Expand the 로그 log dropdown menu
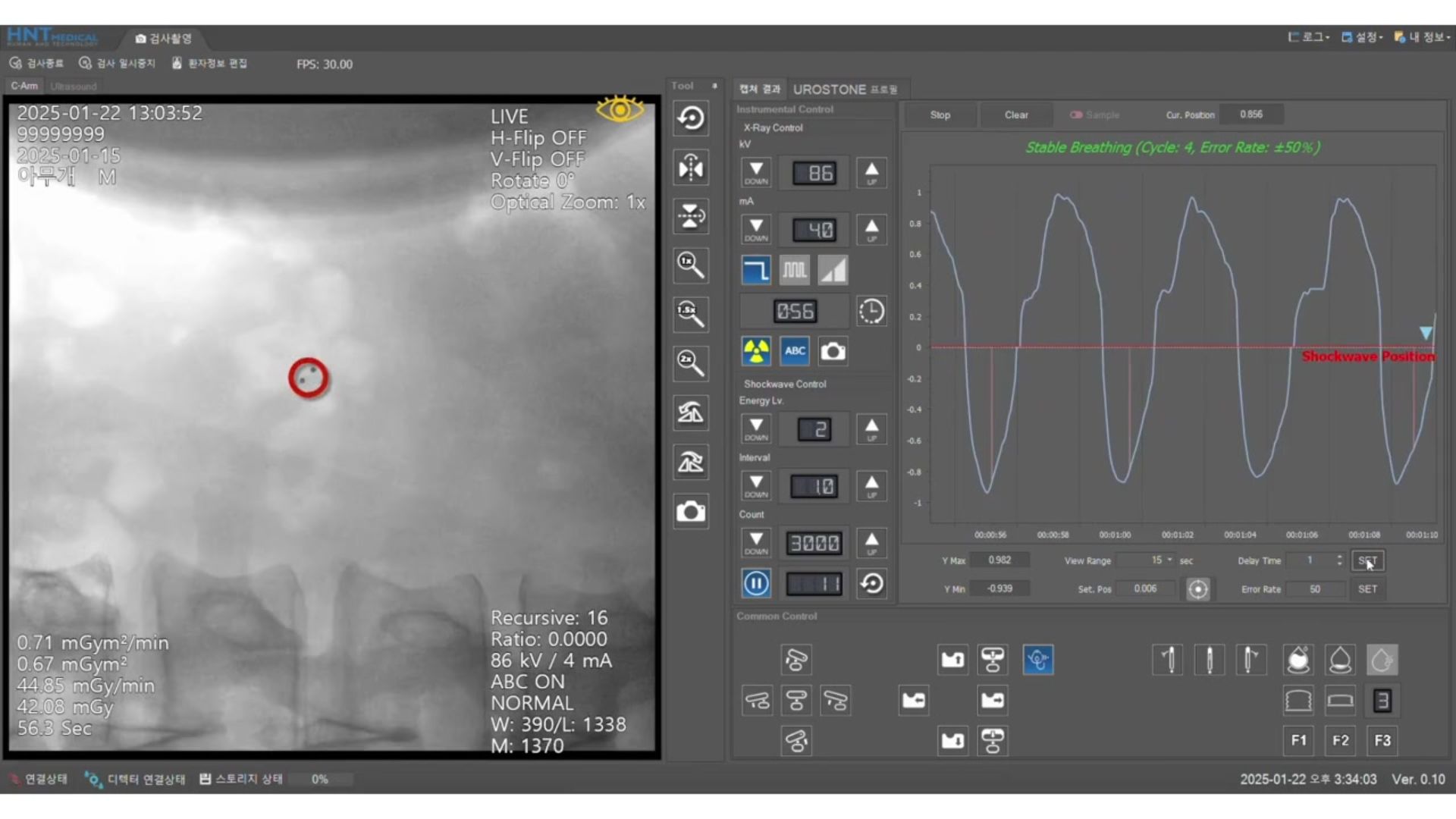Image resolution: width=1456 pixels, height=819 pixels. [x=1309, y=37]
